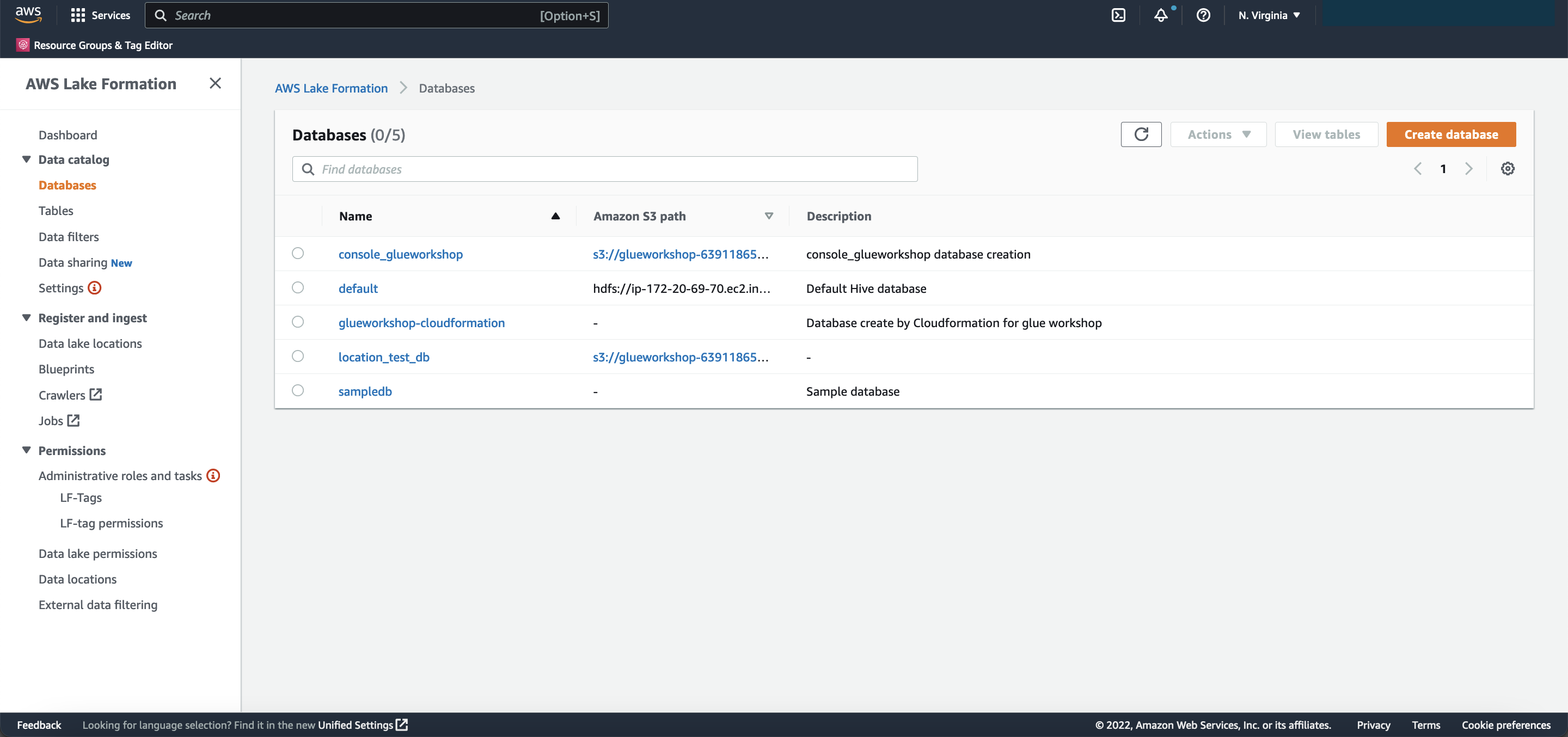Open the Privacy footer link
This screenshot has height=737, width=1568.
(x=1373, y=724)
